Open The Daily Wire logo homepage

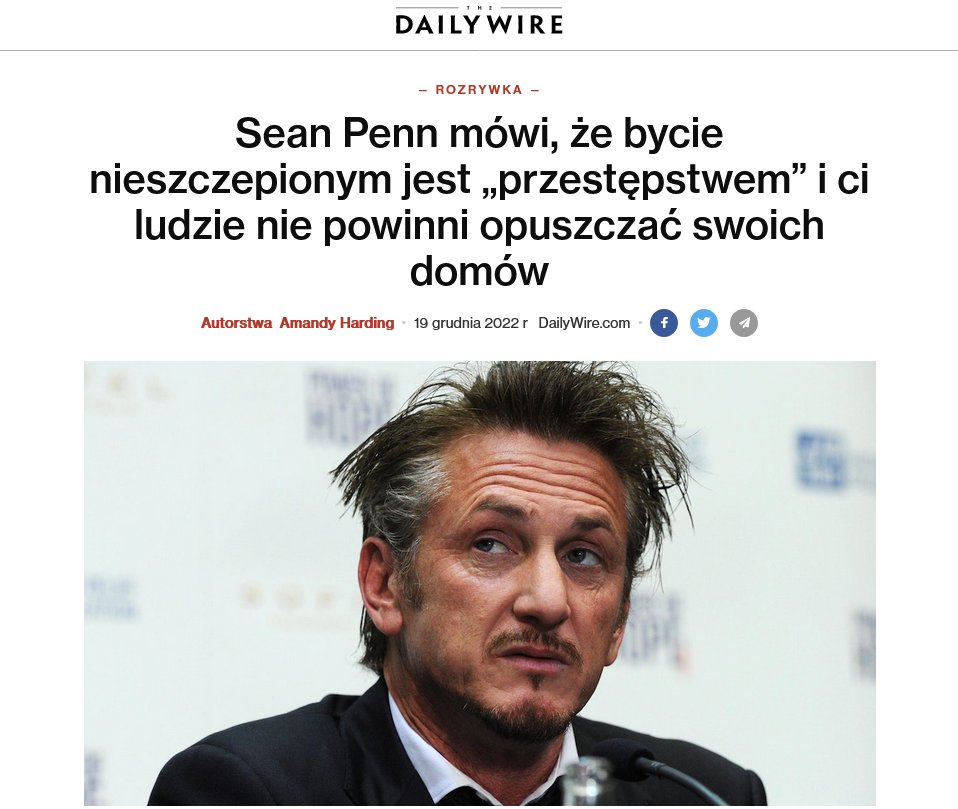479,21
